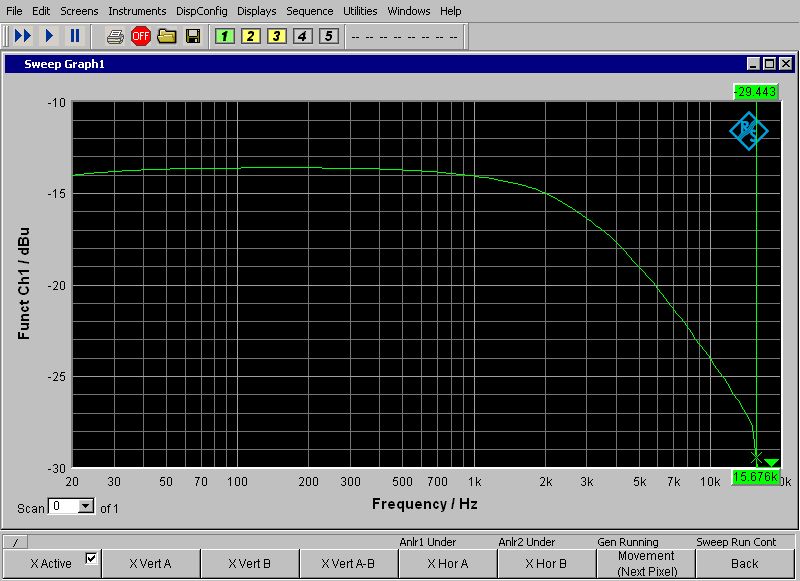This screenshot has width=800, height=581.
Task: Click the slash tab above softkeys
Action: [x=15, y=542]
